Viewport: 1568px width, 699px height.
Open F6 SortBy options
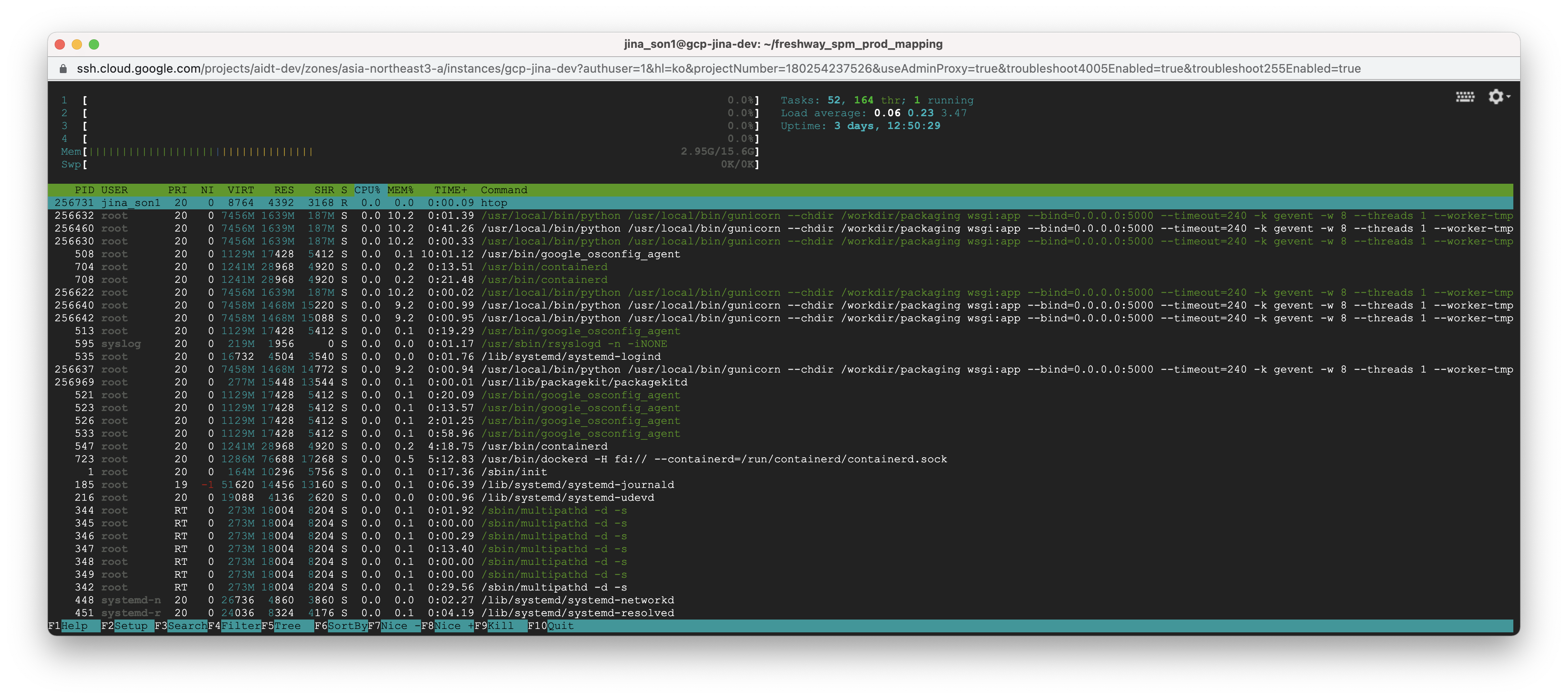[x=347, y=626]
